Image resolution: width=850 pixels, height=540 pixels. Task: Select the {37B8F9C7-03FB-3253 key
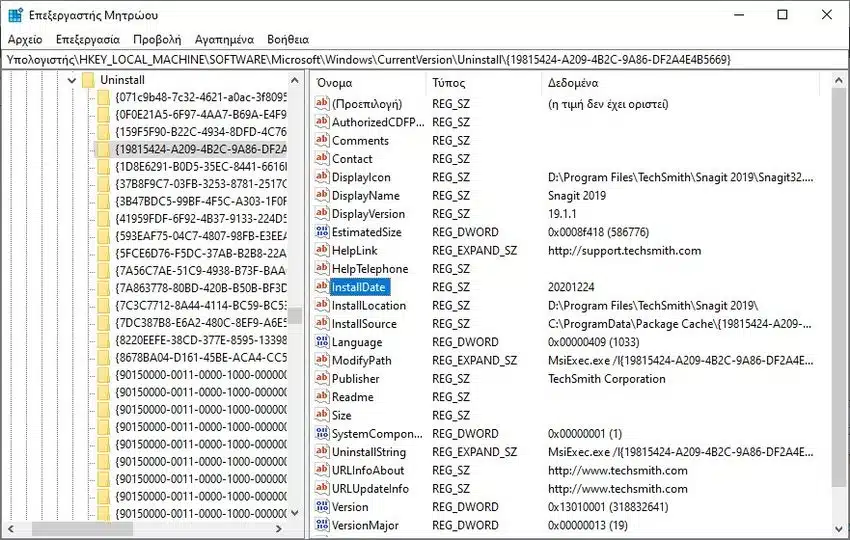point(201,184)
